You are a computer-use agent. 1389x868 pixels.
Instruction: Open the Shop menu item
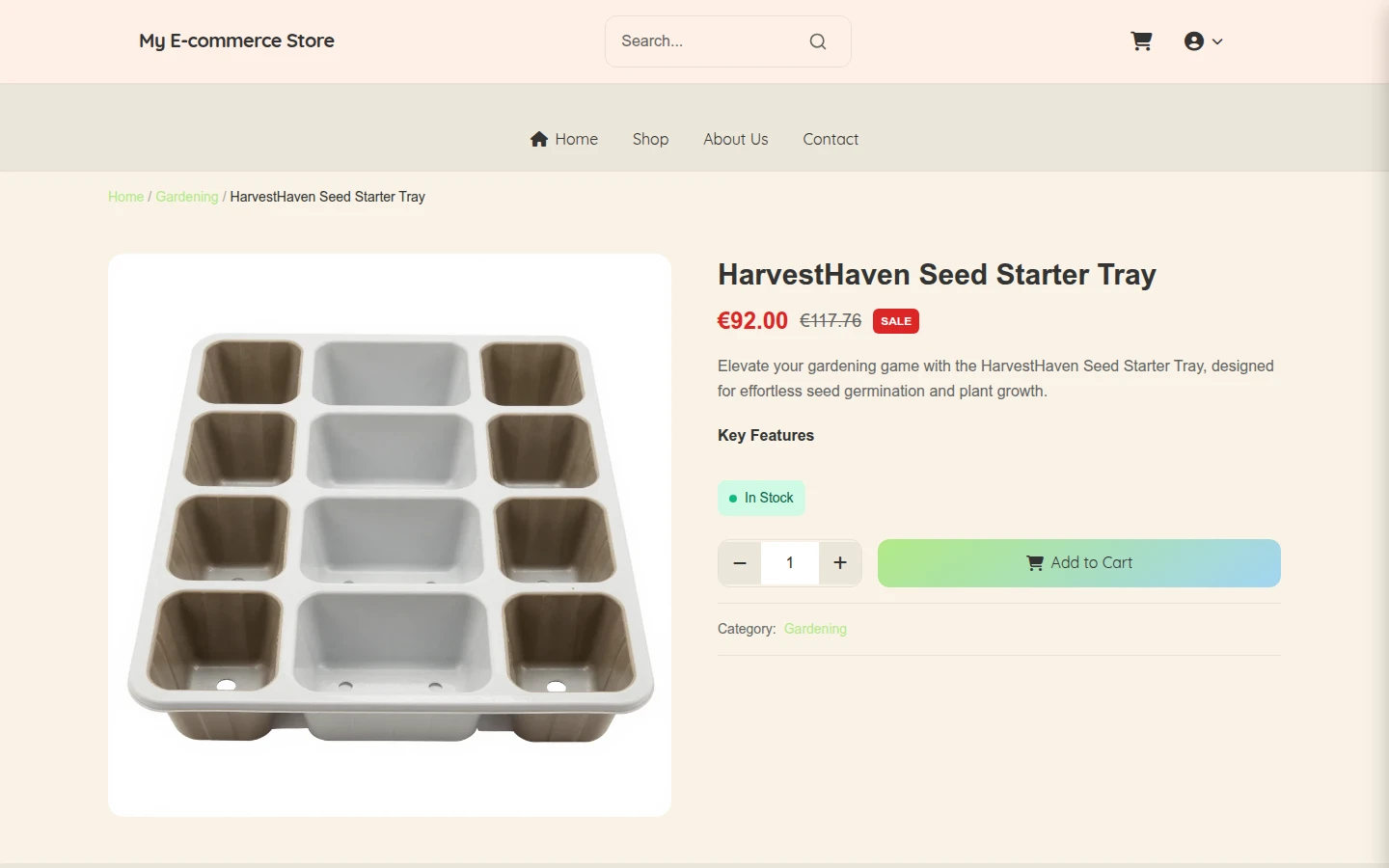click(650, 139)
